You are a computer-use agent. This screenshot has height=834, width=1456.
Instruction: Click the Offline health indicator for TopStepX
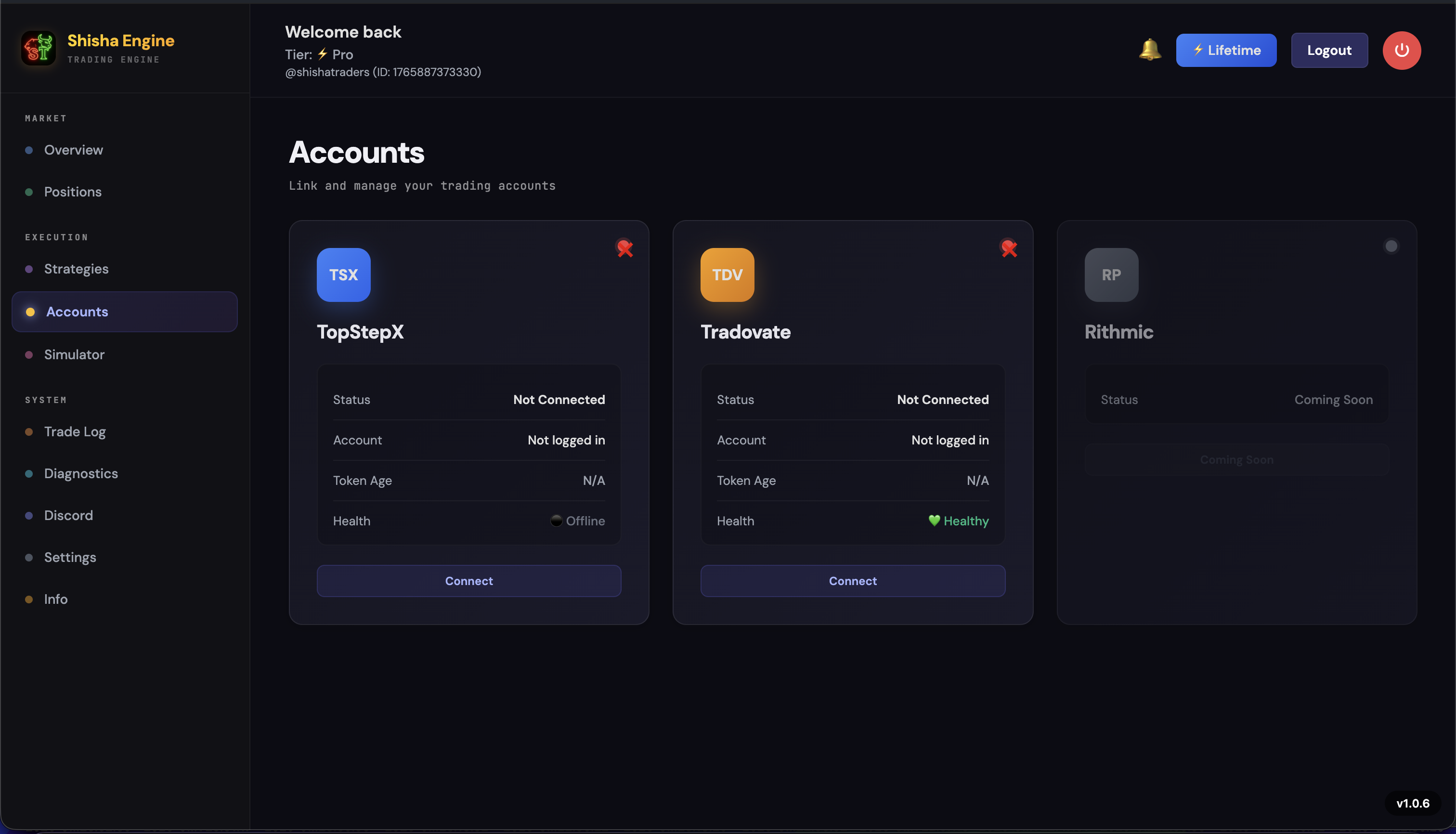click(577, 521)
